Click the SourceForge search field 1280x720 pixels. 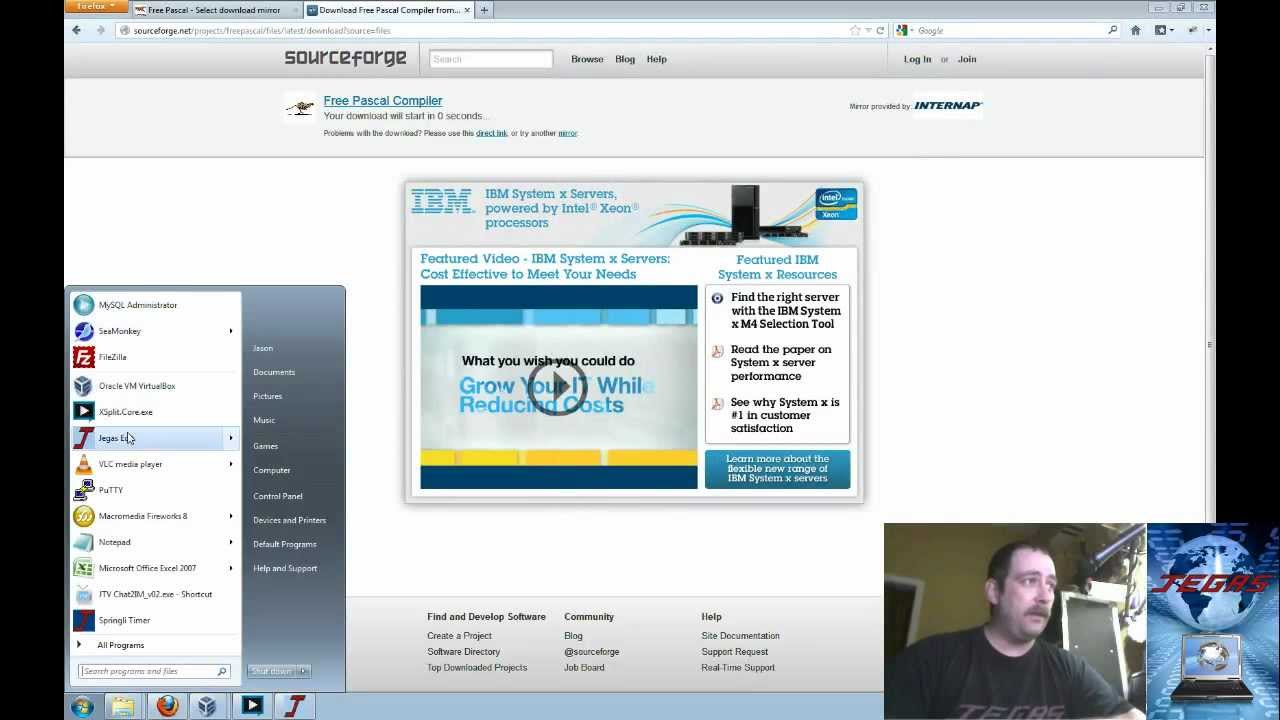pos(491,59)
